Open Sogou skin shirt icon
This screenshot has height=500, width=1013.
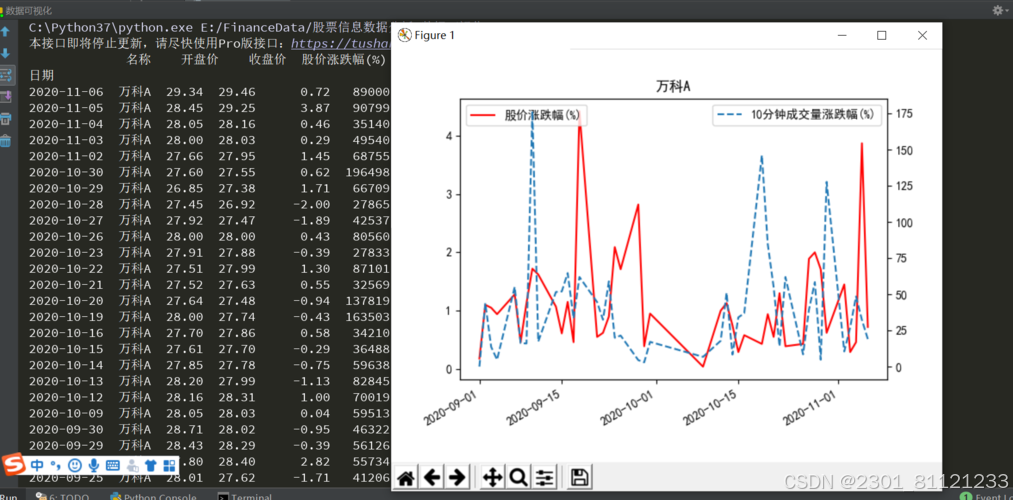click(151, 464)
